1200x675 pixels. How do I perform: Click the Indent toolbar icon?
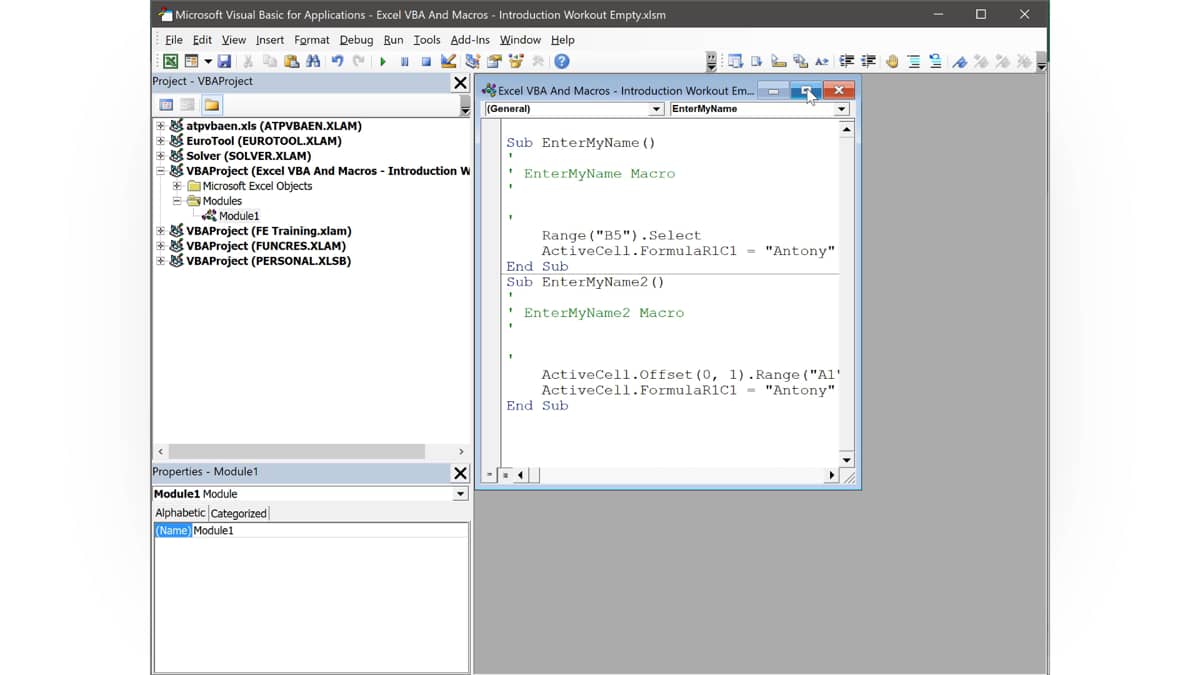click(847, 61)
